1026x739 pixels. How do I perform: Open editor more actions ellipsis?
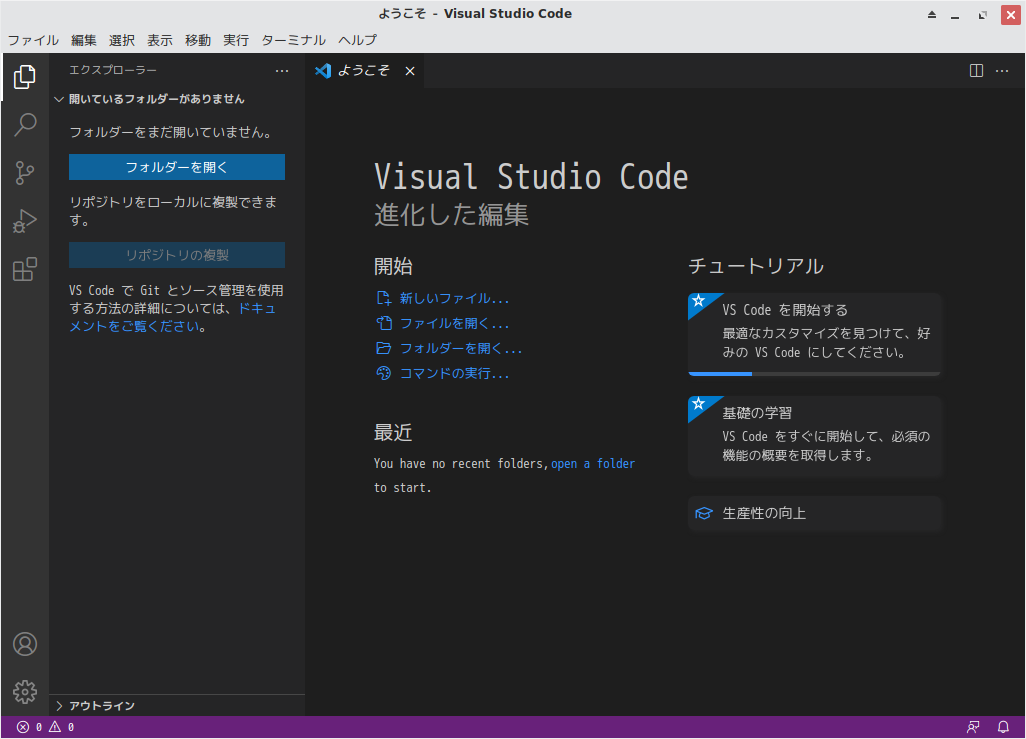click(x=1002, y=71)
